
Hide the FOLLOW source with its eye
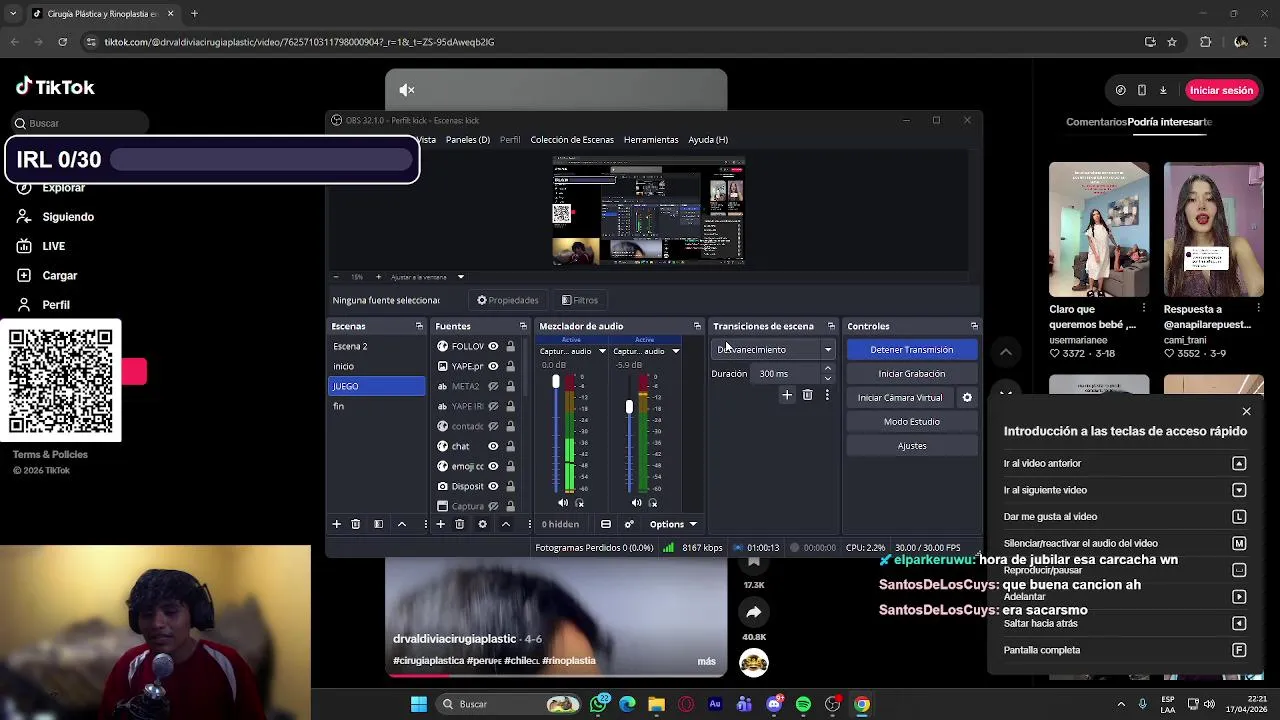point(493,346)
